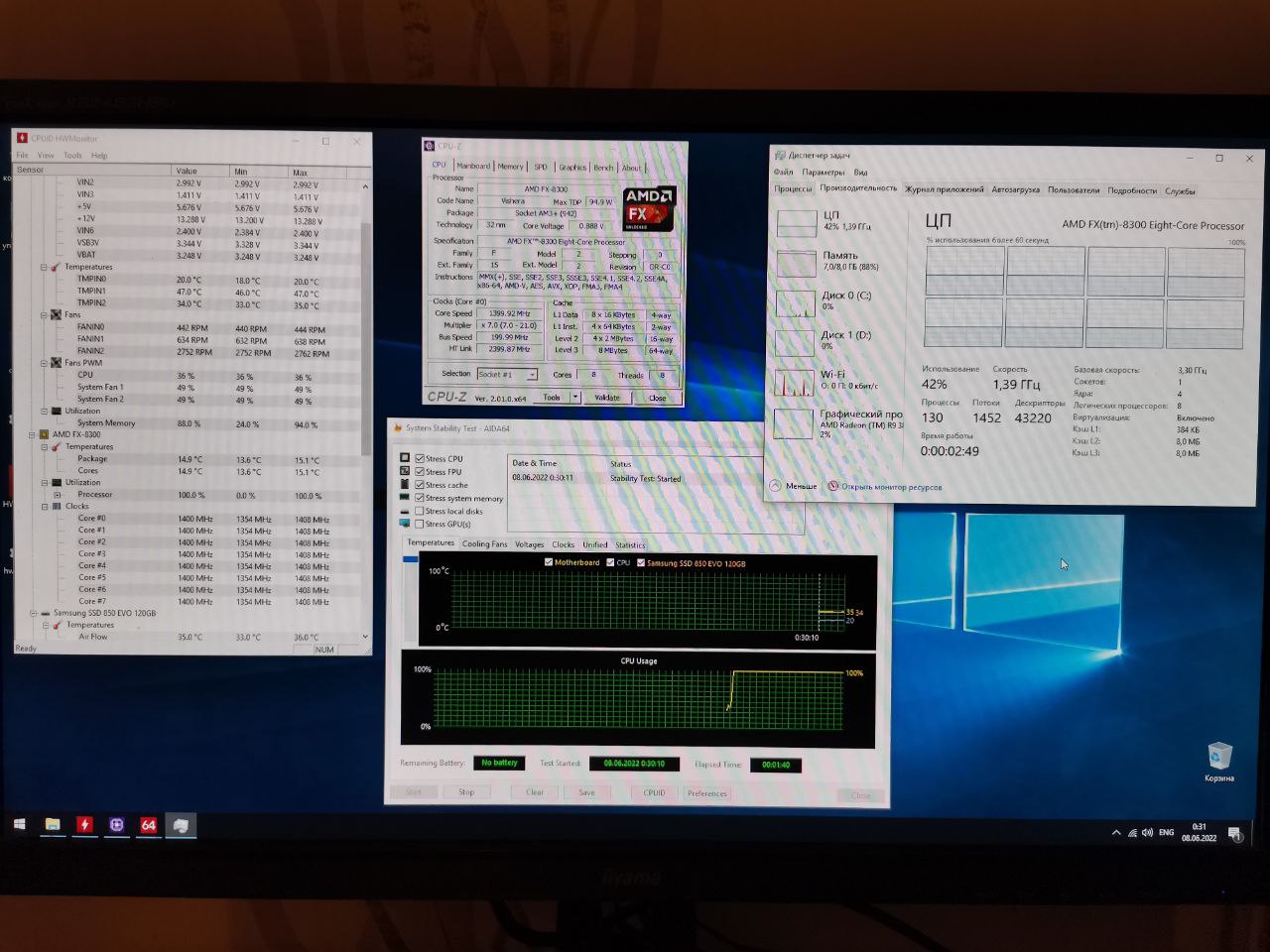Click the Value column header in HWMonitor
Viewport: 1270px width, 952px height.
[200, 171]
